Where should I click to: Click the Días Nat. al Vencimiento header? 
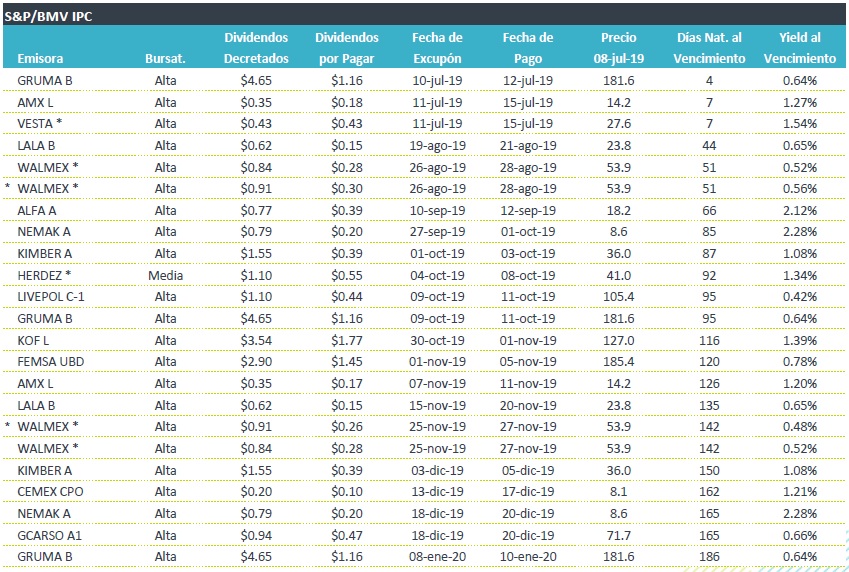[x=709, y=48]
